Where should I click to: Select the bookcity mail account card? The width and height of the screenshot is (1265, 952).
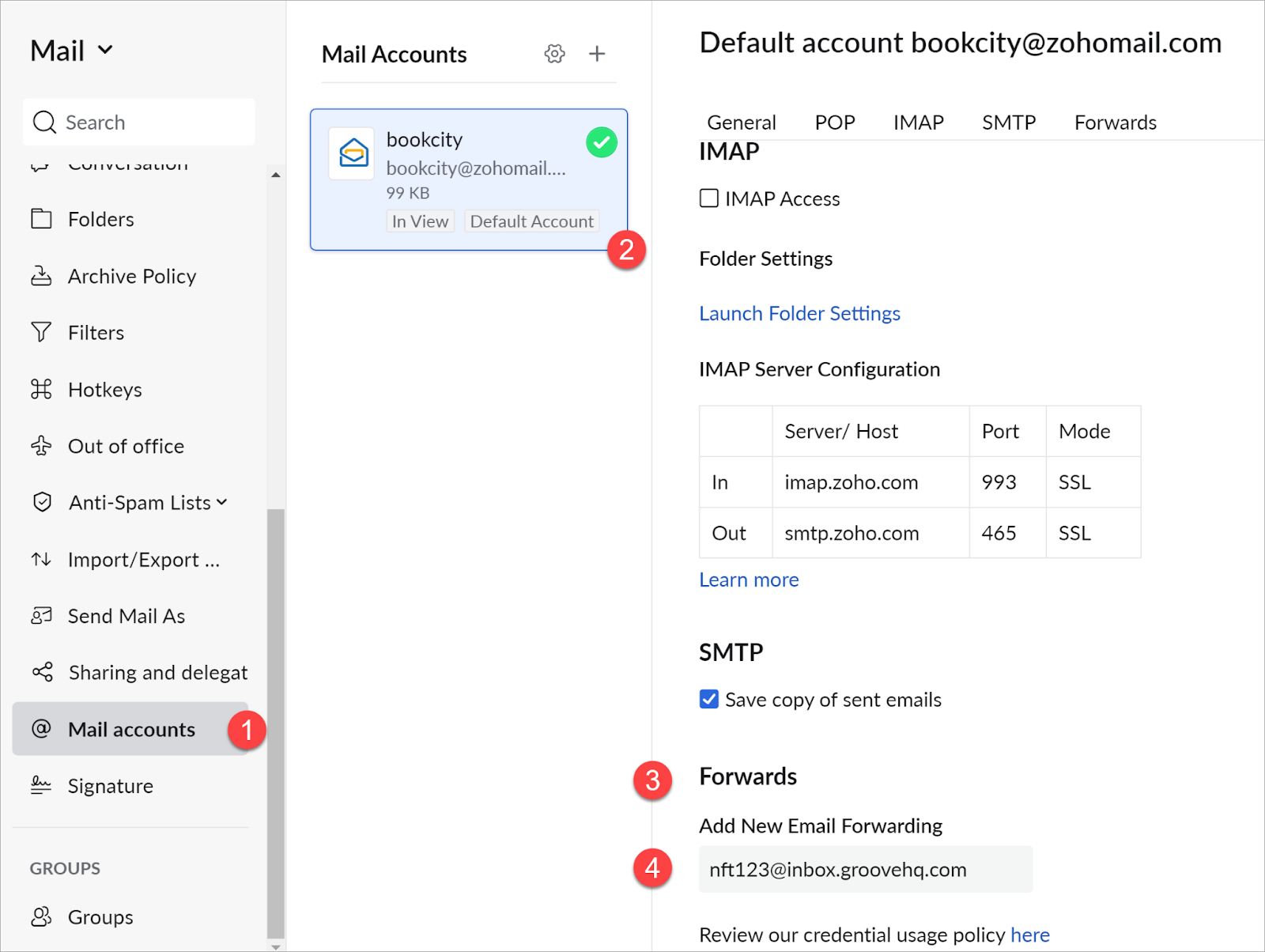[469, 179]
